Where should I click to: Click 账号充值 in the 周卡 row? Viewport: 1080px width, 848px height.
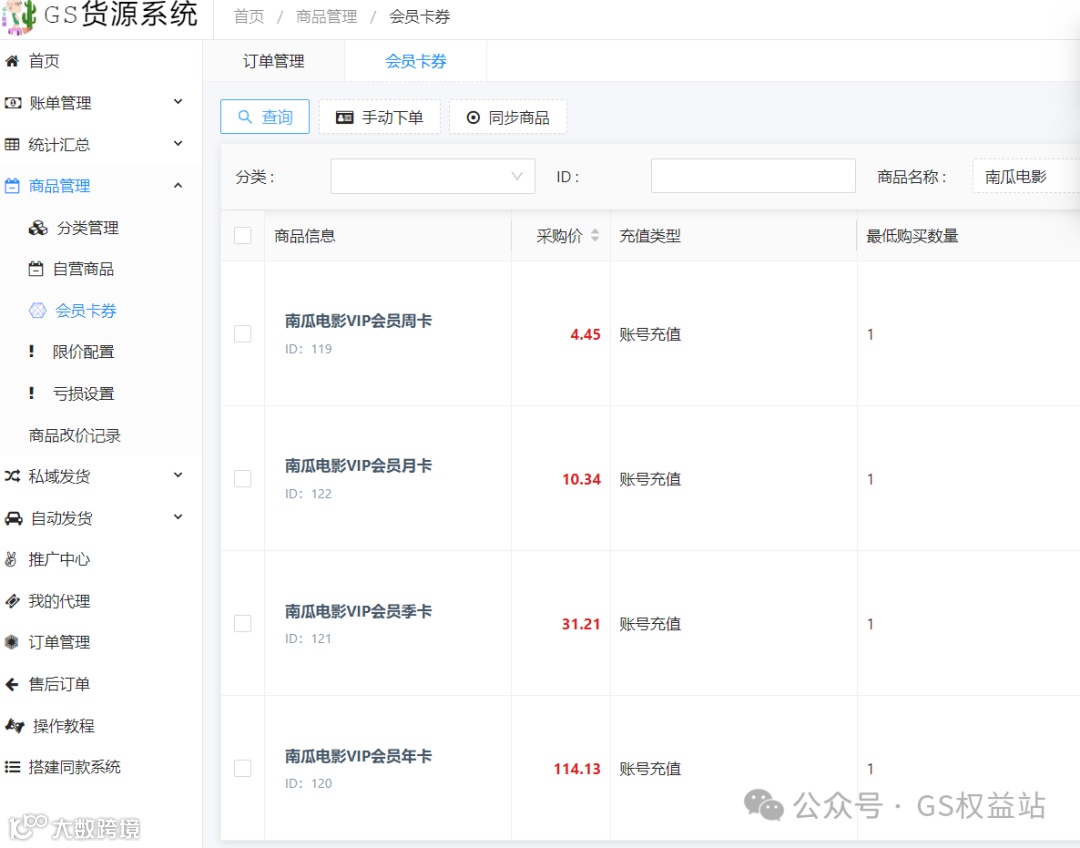click(x=650, y=335)
